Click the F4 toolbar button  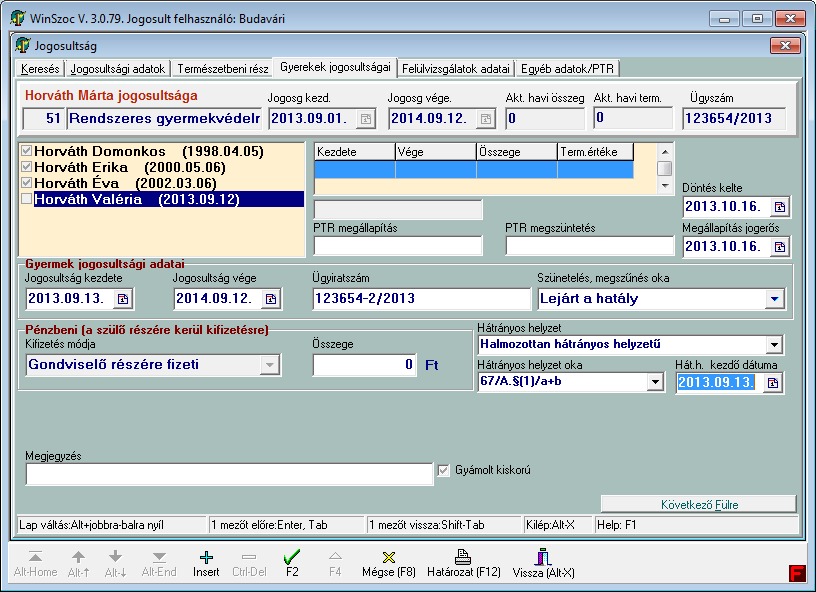pos(335,563)
